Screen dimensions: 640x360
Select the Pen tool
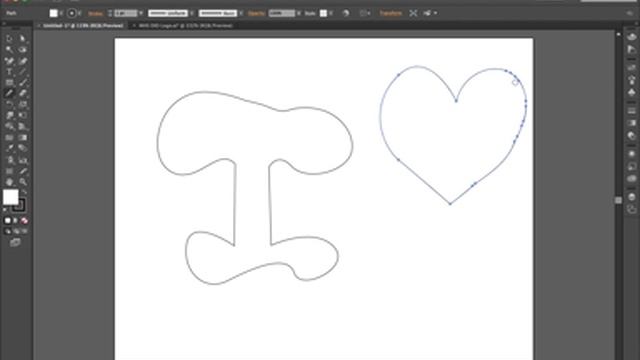click(x=9, y=61)
